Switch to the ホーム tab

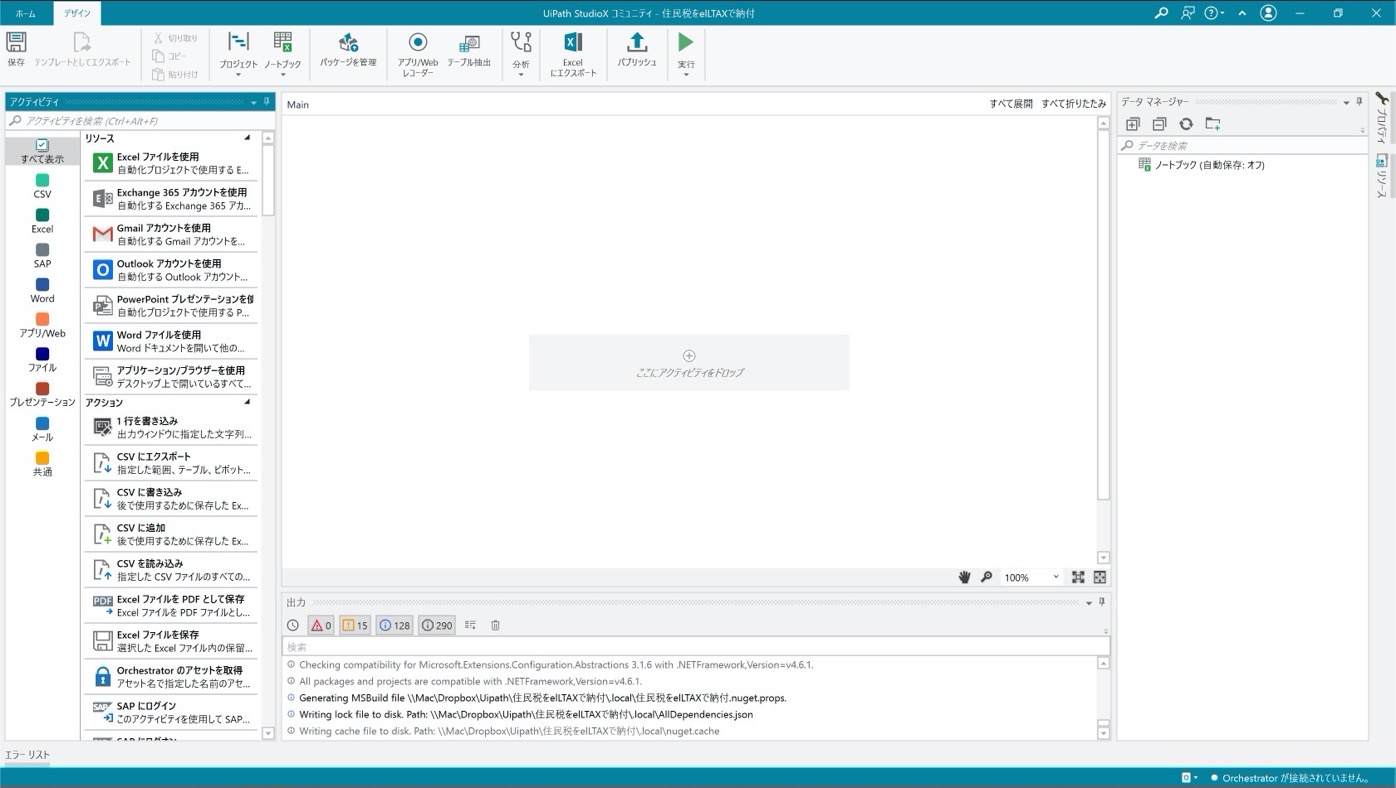[x=25, y=13]
